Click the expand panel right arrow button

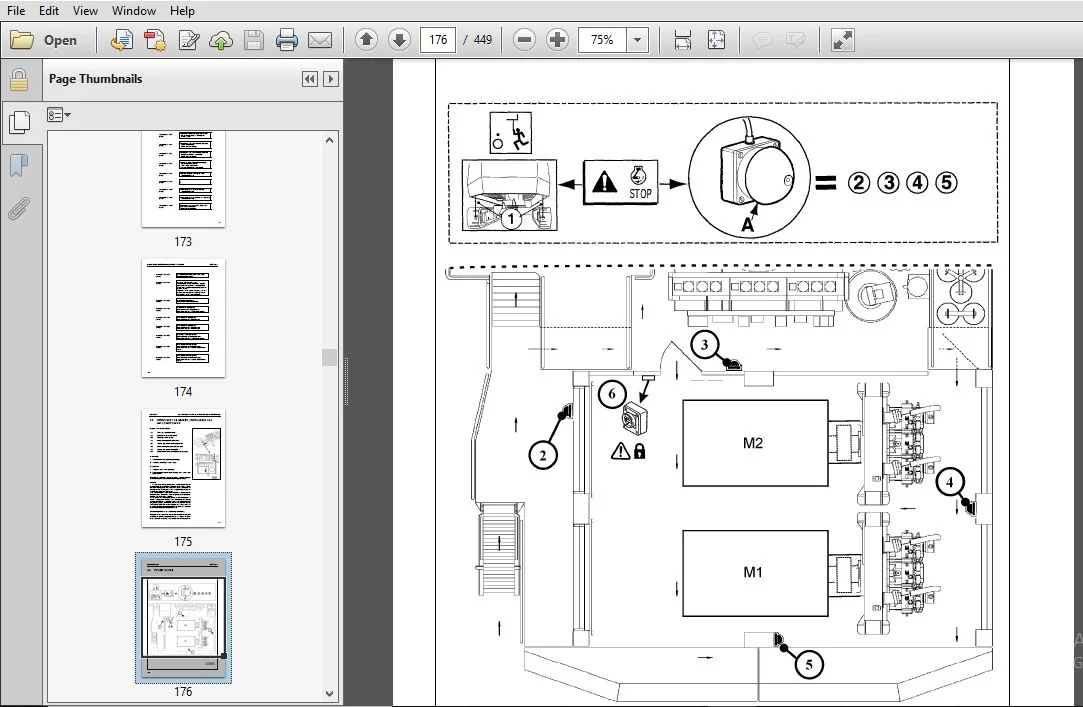click(x=331, y=79)
